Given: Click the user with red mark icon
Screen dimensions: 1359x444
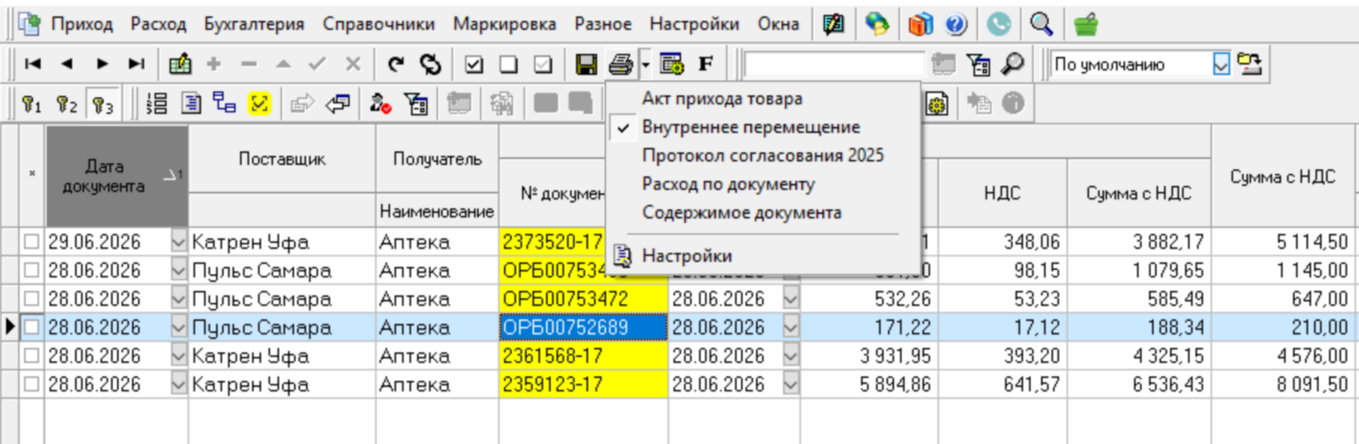Looking at the screenshot, I should tap(381, 102).
